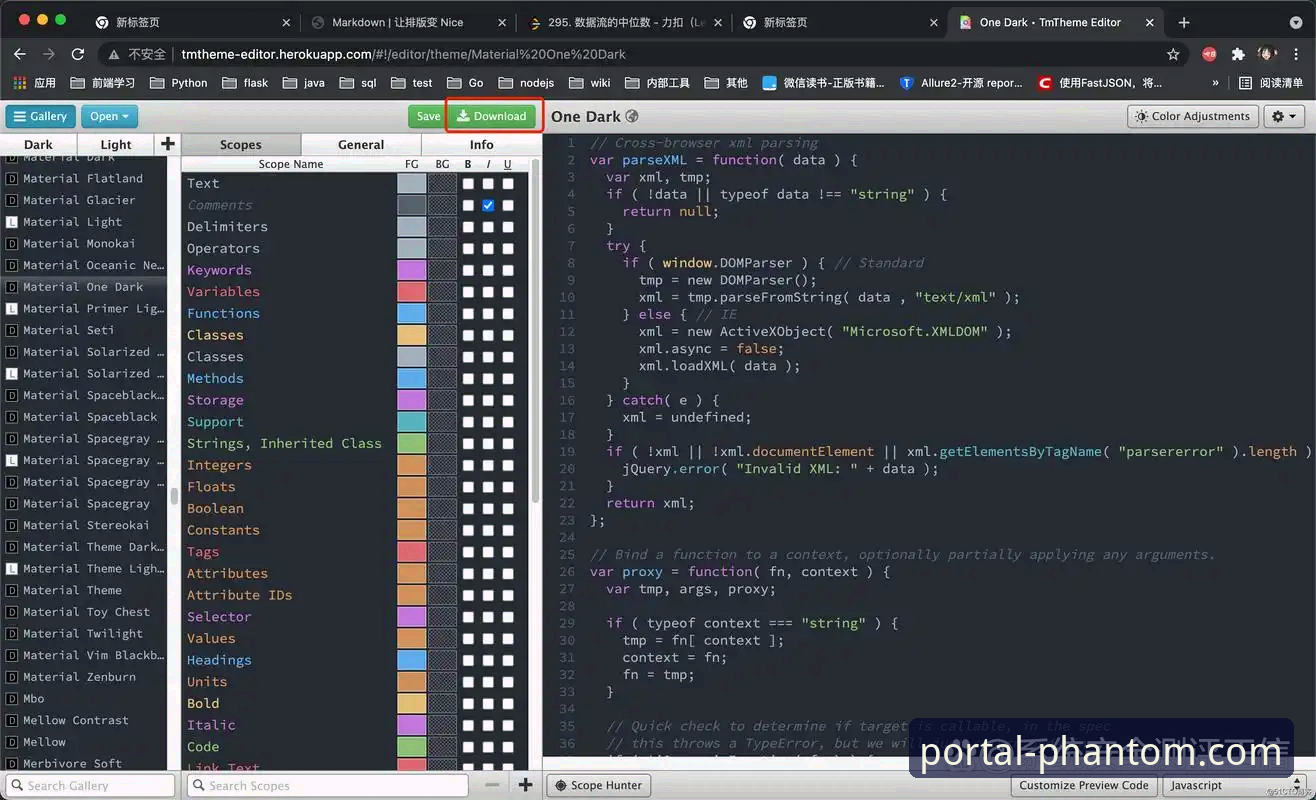Open the apps grid in bookmarks bar

coord(19,83)
